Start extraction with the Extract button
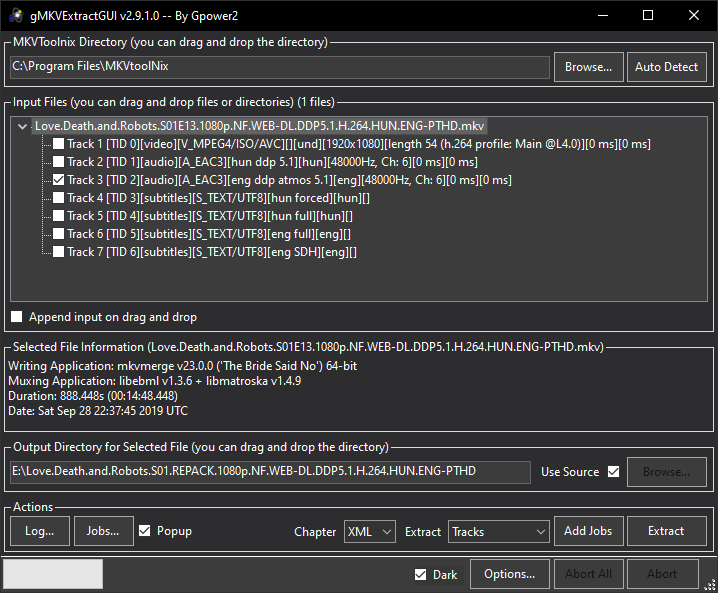The width and height of the screenshot is (718, 593). 665,531
